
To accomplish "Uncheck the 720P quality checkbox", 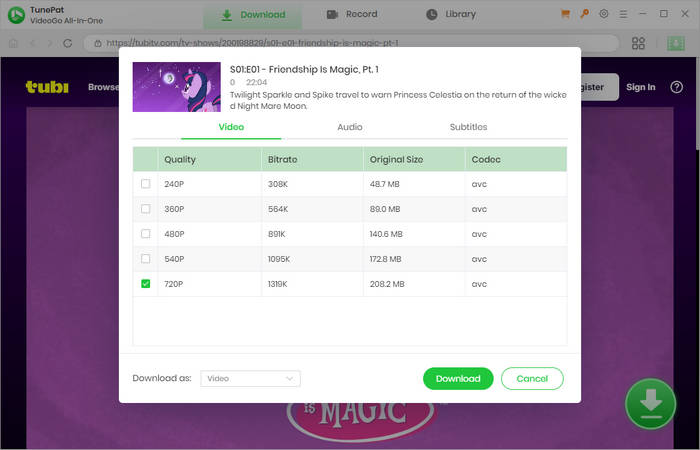I will tap(146, 284).
